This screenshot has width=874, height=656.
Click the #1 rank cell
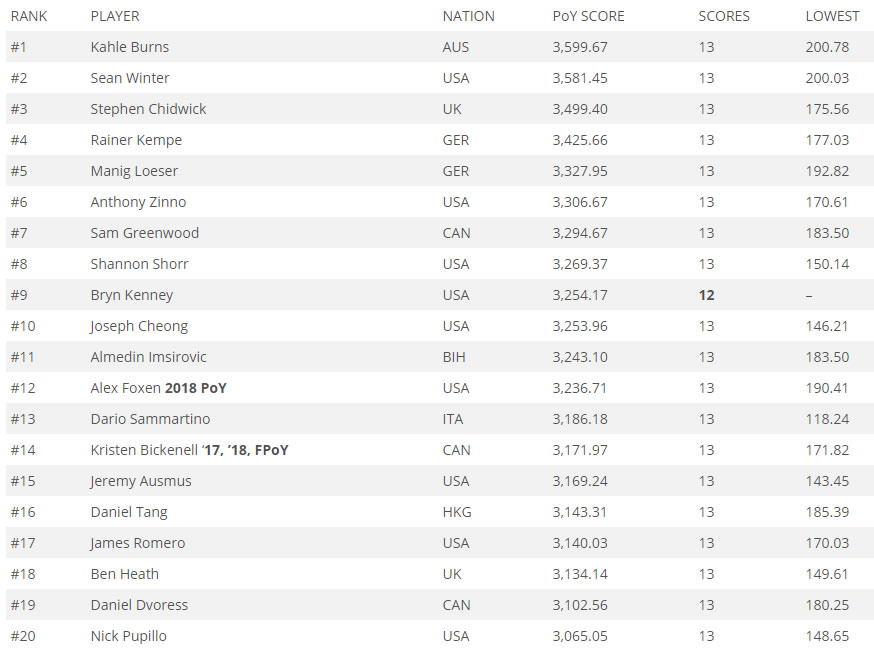19,47
